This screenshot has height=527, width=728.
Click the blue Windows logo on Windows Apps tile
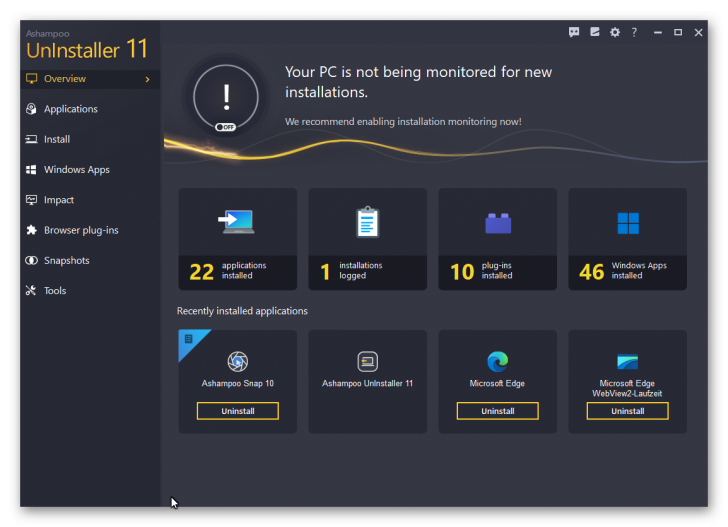pyautogui.click(x=628, y=223)
